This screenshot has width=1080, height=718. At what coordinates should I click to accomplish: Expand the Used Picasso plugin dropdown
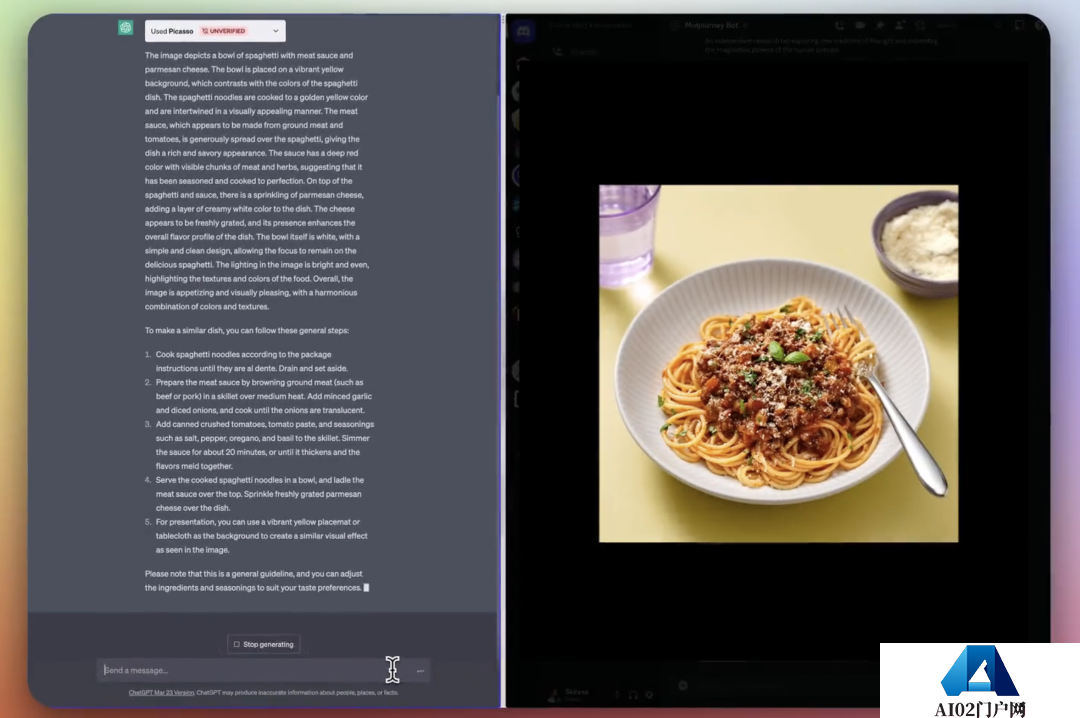pyautogui.click(x=277, y=31)
